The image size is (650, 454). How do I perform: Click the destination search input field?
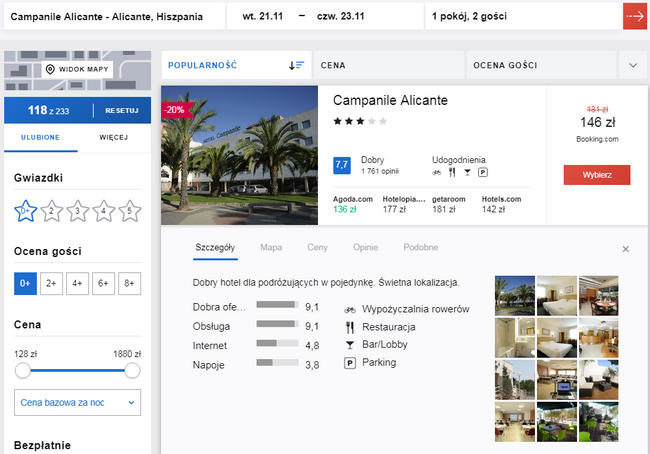[110, 17]
